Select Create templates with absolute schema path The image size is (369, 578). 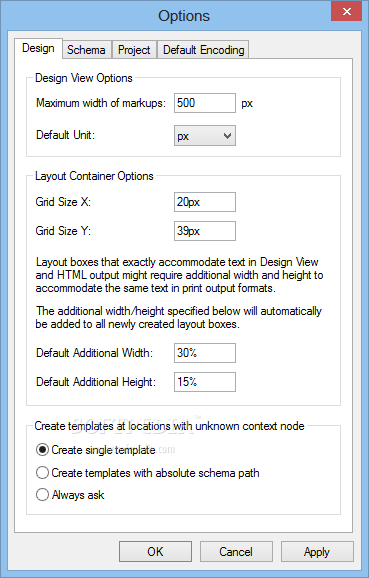[x=148, y=473]
